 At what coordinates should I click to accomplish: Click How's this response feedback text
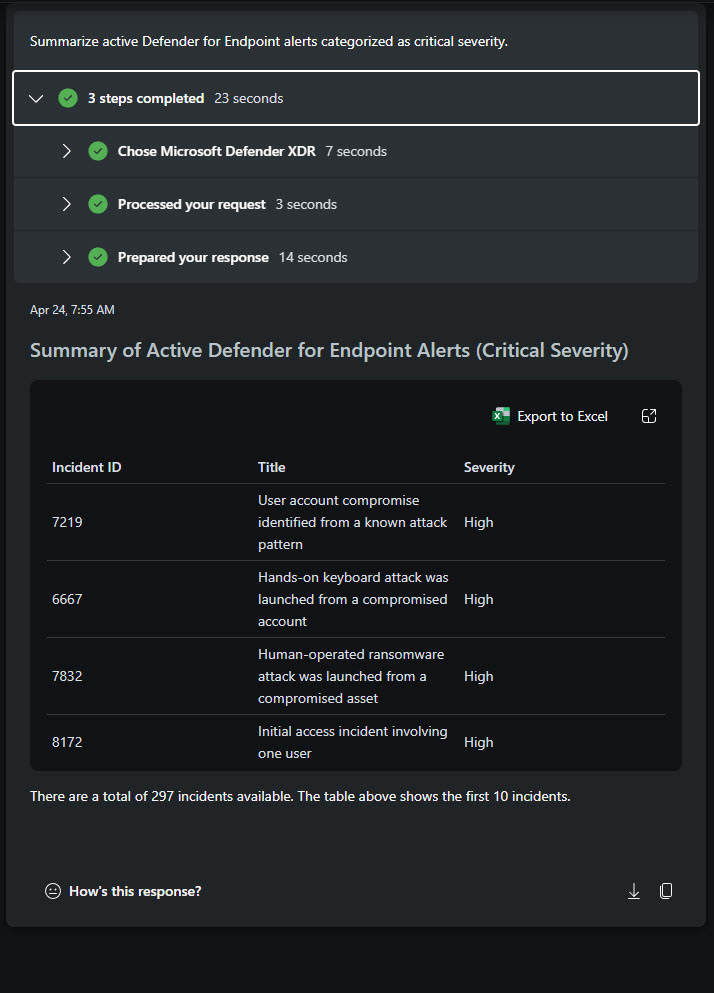135,891
